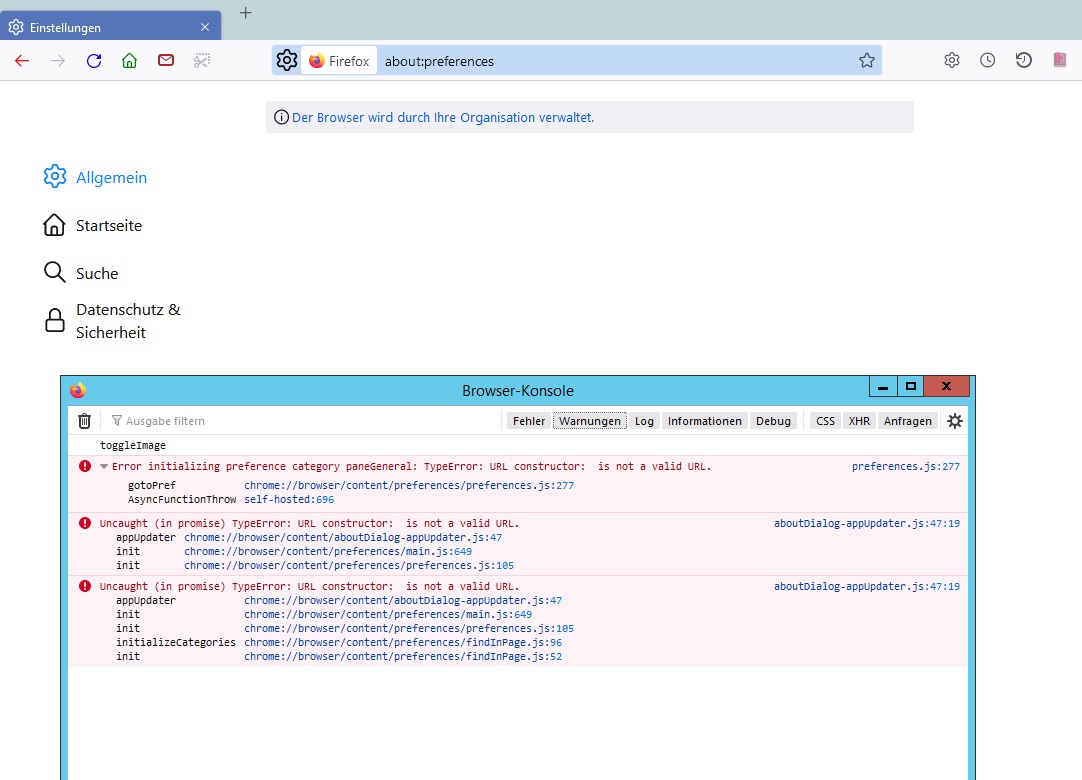Open the history clock icon in toolbar

(987, 61)
